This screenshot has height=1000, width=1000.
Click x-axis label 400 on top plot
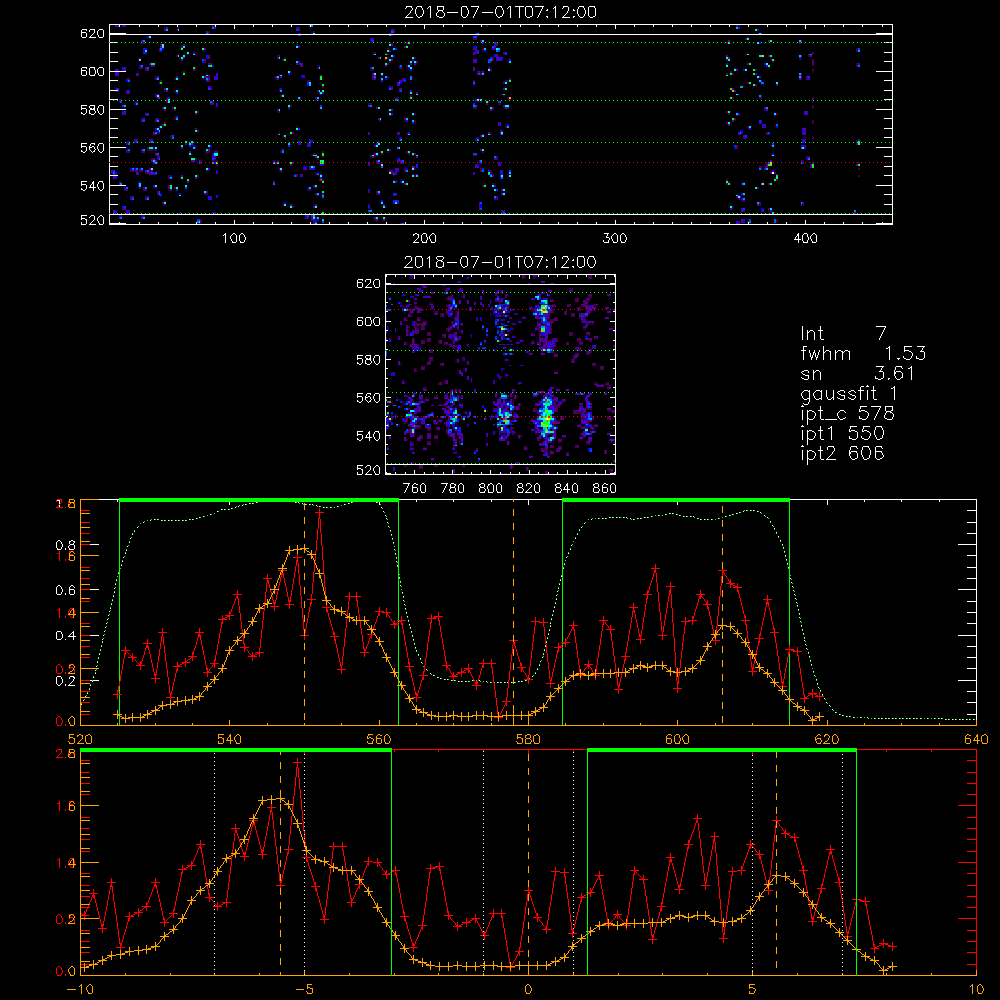tap(805, 239)
